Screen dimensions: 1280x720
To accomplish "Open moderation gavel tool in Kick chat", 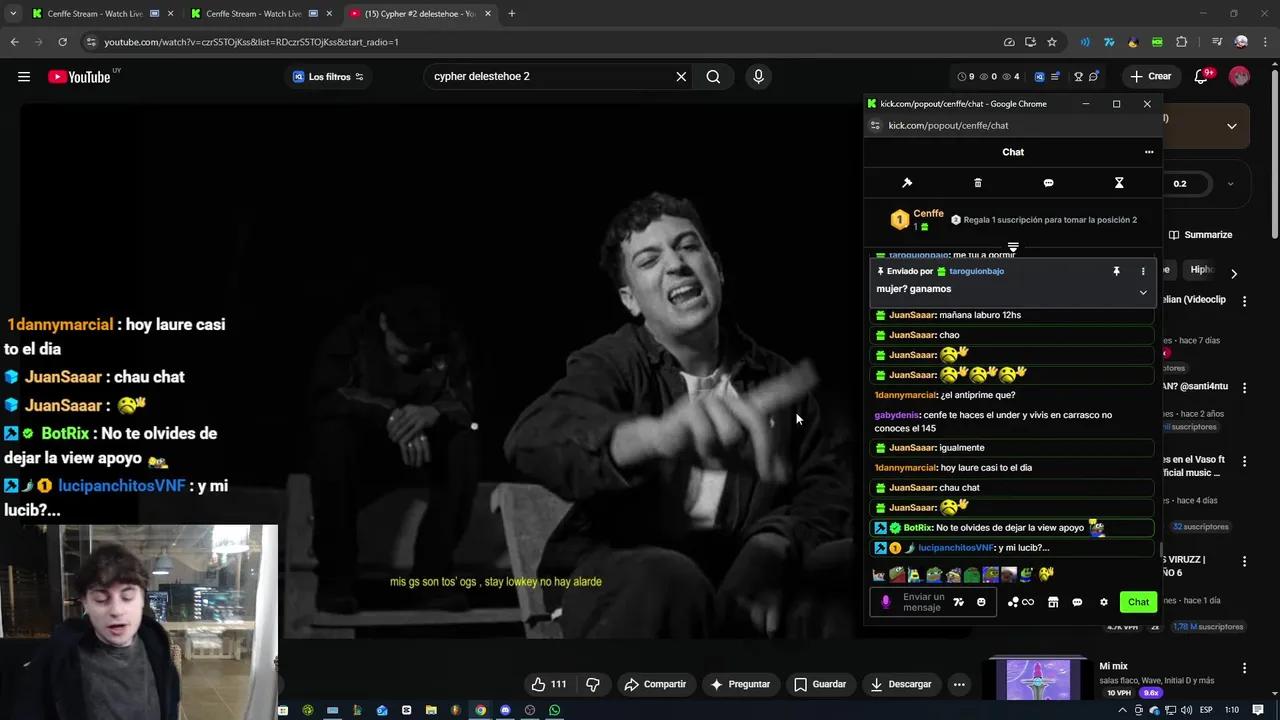I will click(x=907, y=183).
